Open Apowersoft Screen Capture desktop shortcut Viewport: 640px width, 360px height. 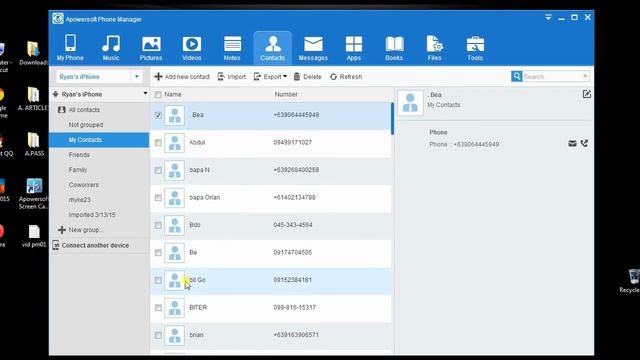[x=33, y=194]
